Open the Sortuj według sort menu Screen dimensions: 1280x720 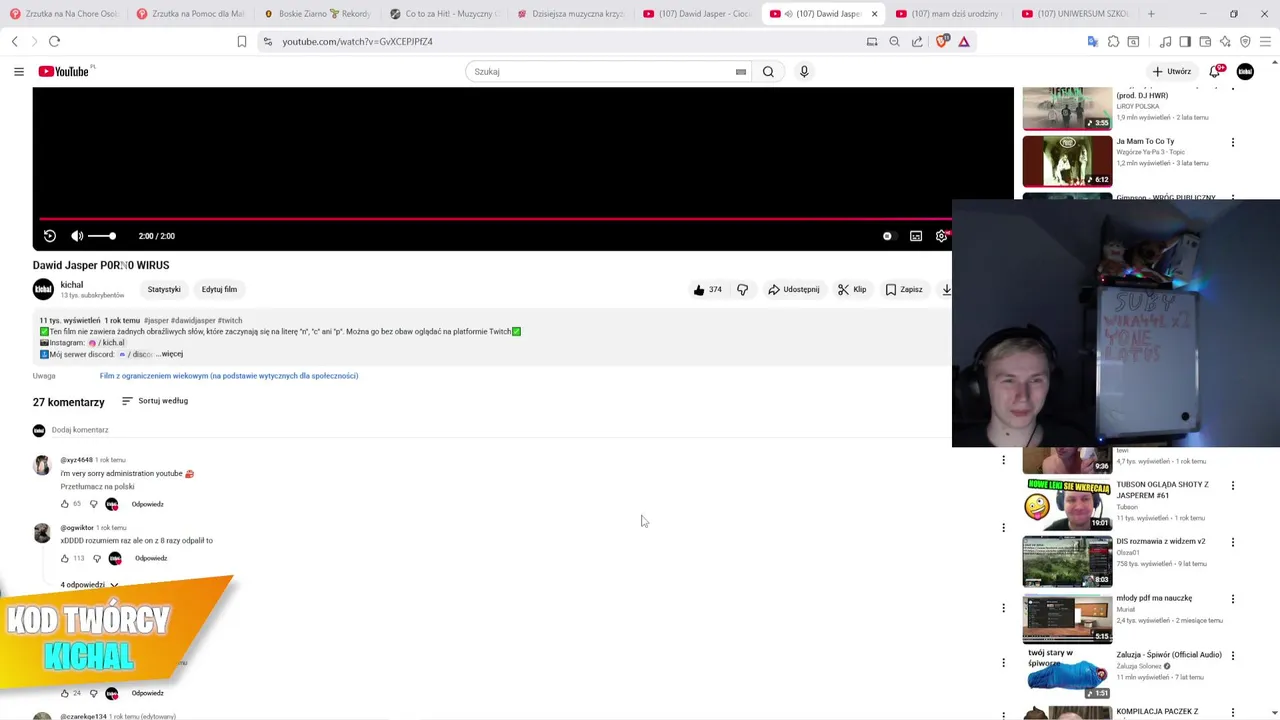[x=155, y=401]
